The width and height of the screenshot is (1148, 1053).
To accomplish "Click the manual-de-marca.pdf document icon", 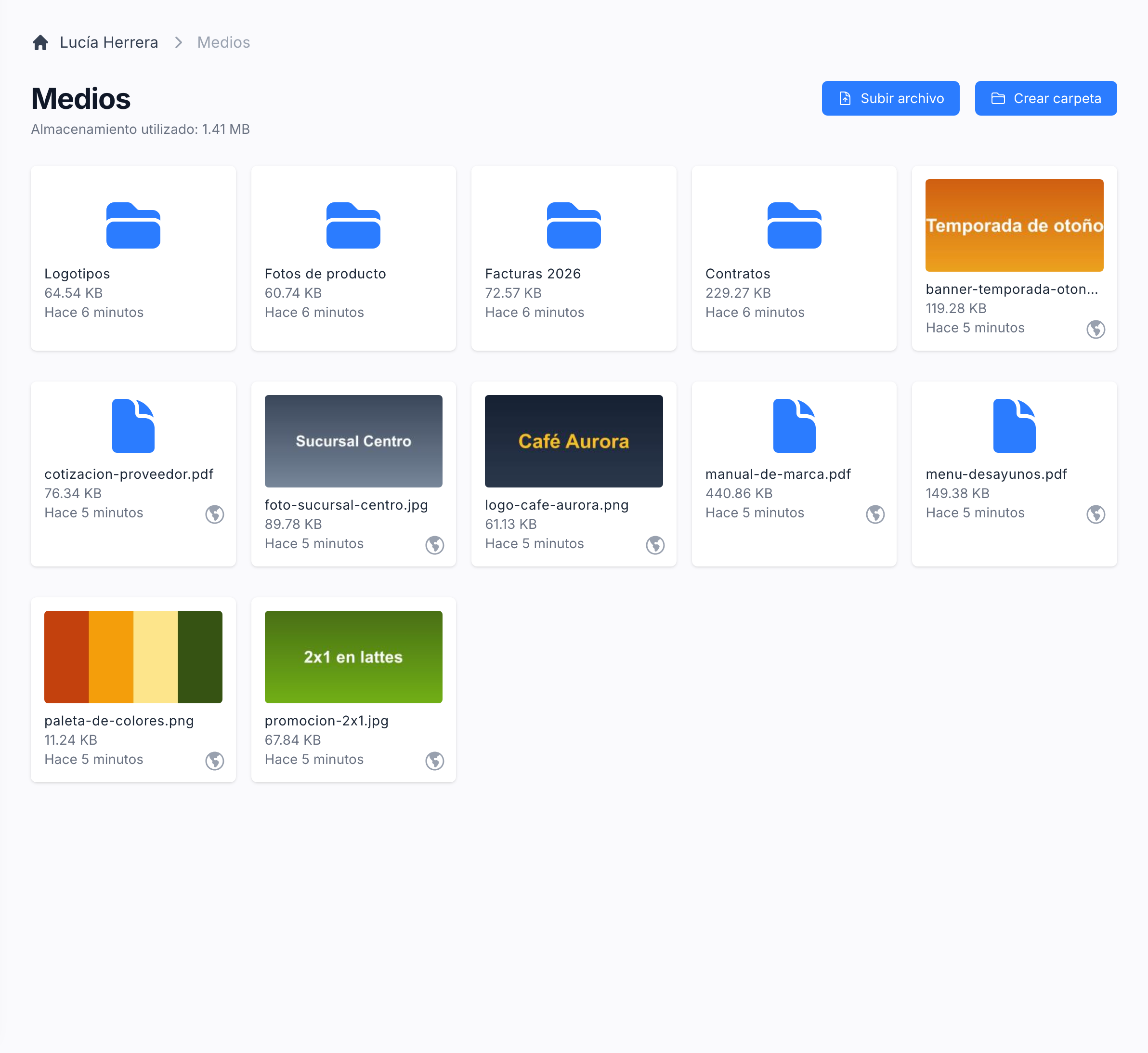I will pos(794,426).
